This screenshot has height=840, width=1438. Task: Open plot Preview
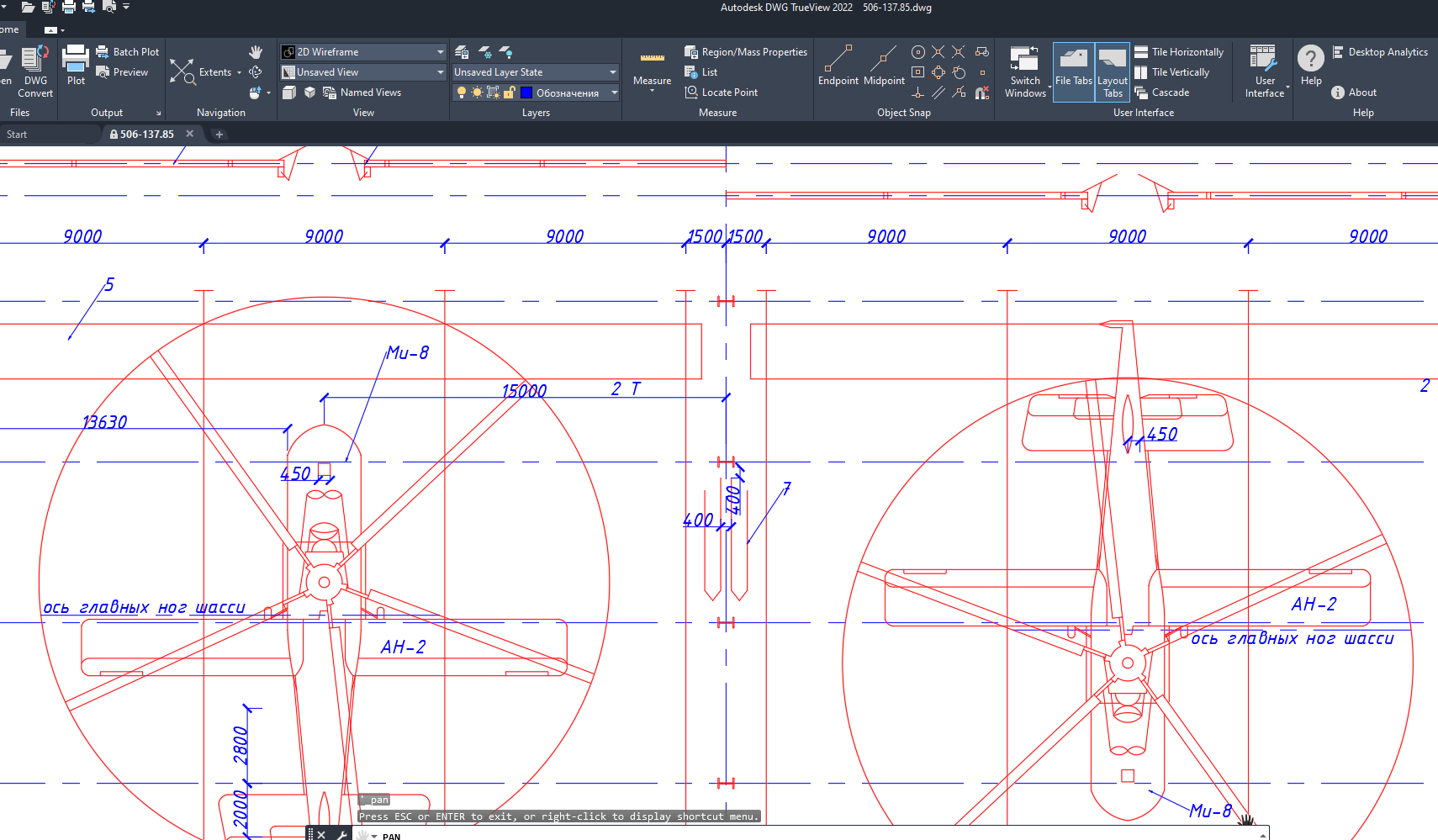(122, 72)
